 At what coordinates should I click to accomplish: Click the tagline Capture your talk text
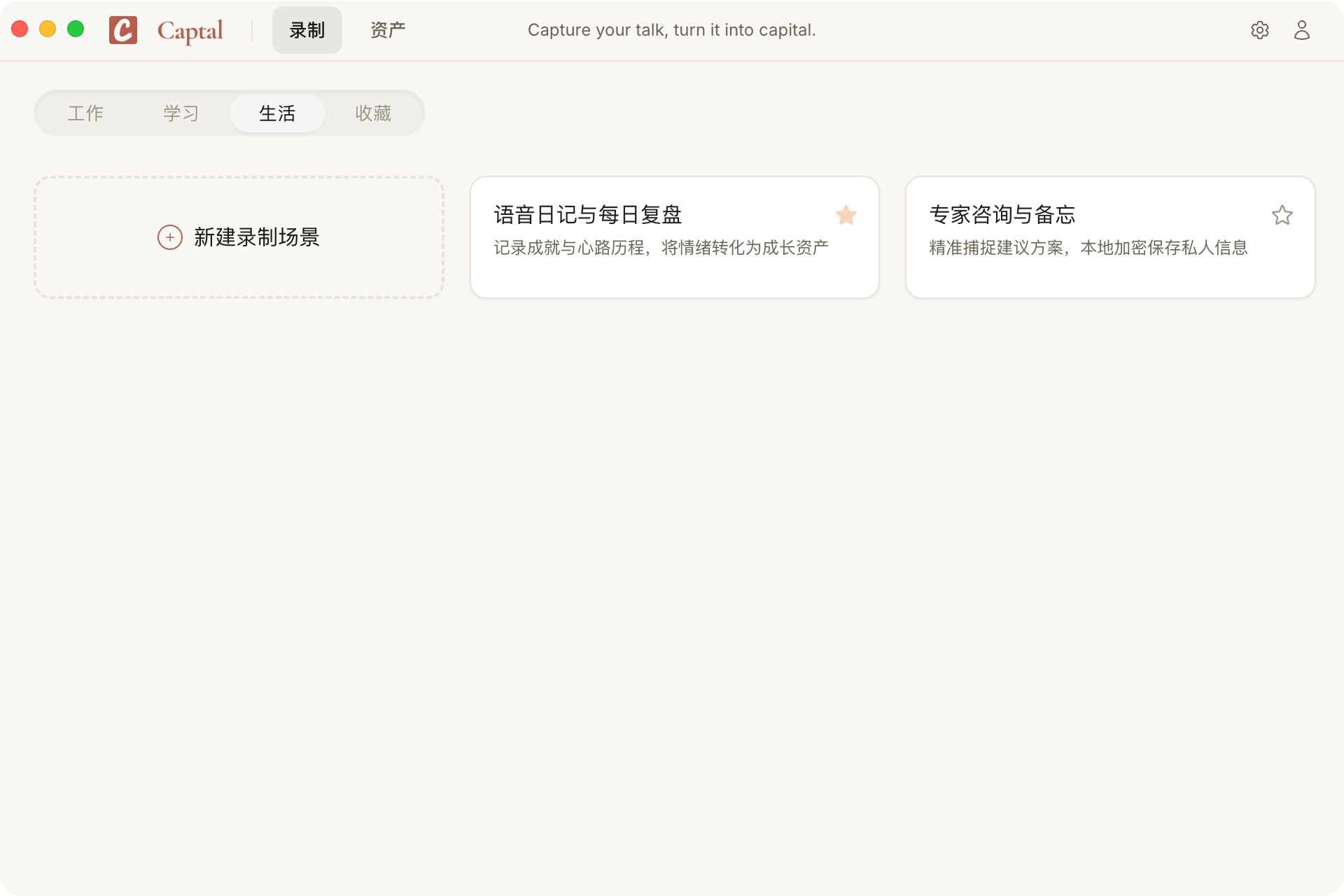671,29
